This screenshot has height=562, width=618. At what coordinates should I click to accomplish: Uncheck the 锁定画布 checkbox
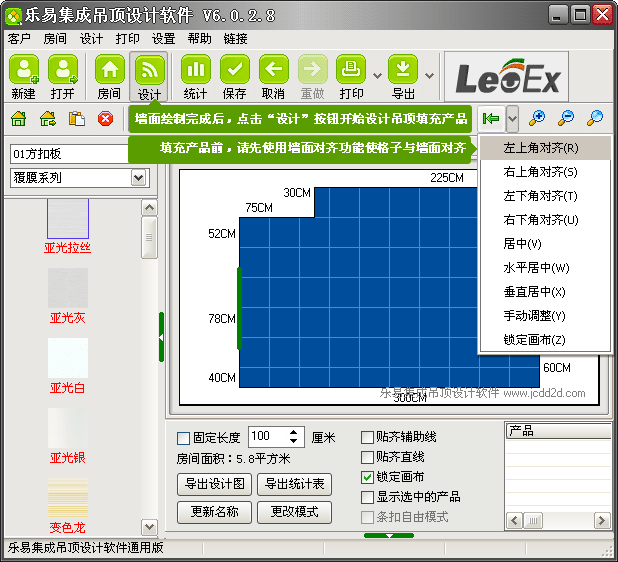367,477
